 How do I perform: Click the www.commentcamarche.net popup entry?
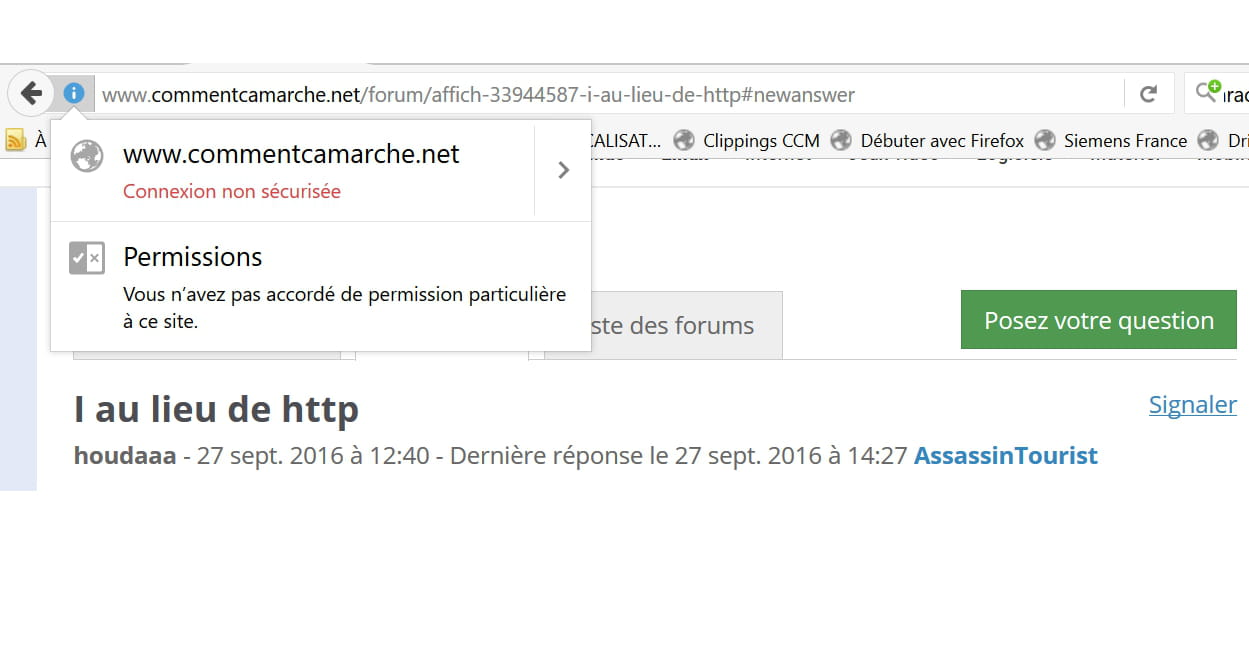(291, 155)
